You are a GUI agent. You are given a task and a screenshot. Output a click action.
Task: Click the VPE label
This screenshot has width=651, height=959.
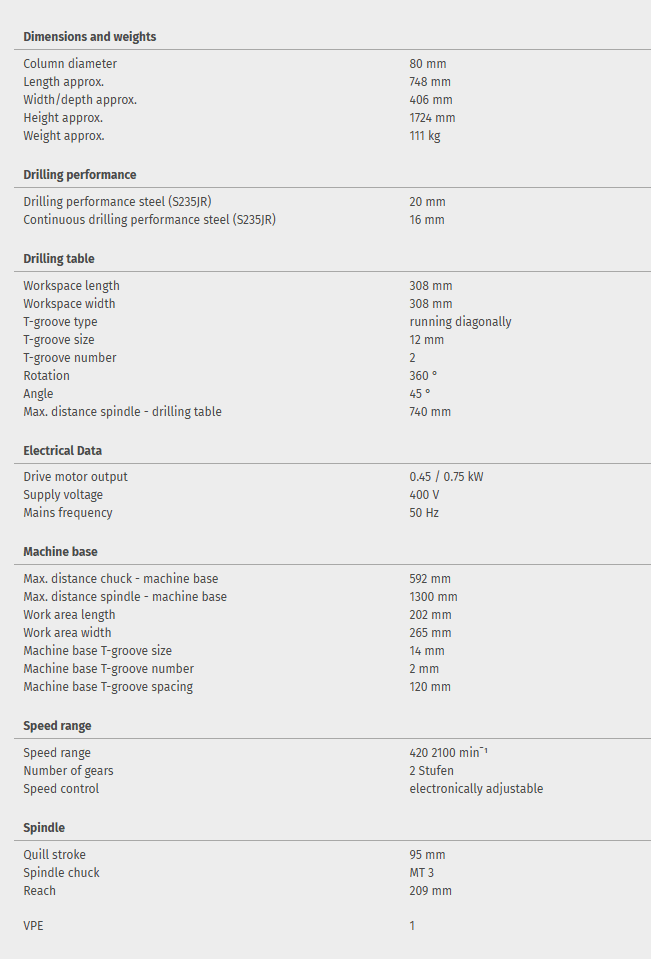[x=33, y=926]
